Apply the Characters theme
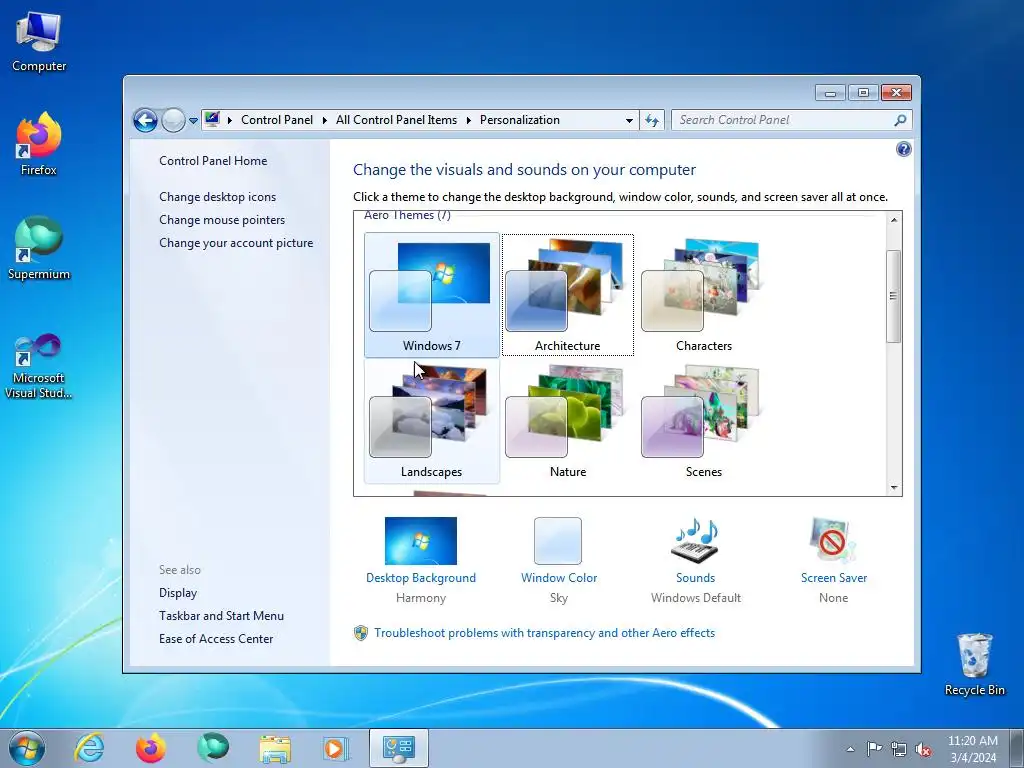1024x768 pixels. pos(704,295)
